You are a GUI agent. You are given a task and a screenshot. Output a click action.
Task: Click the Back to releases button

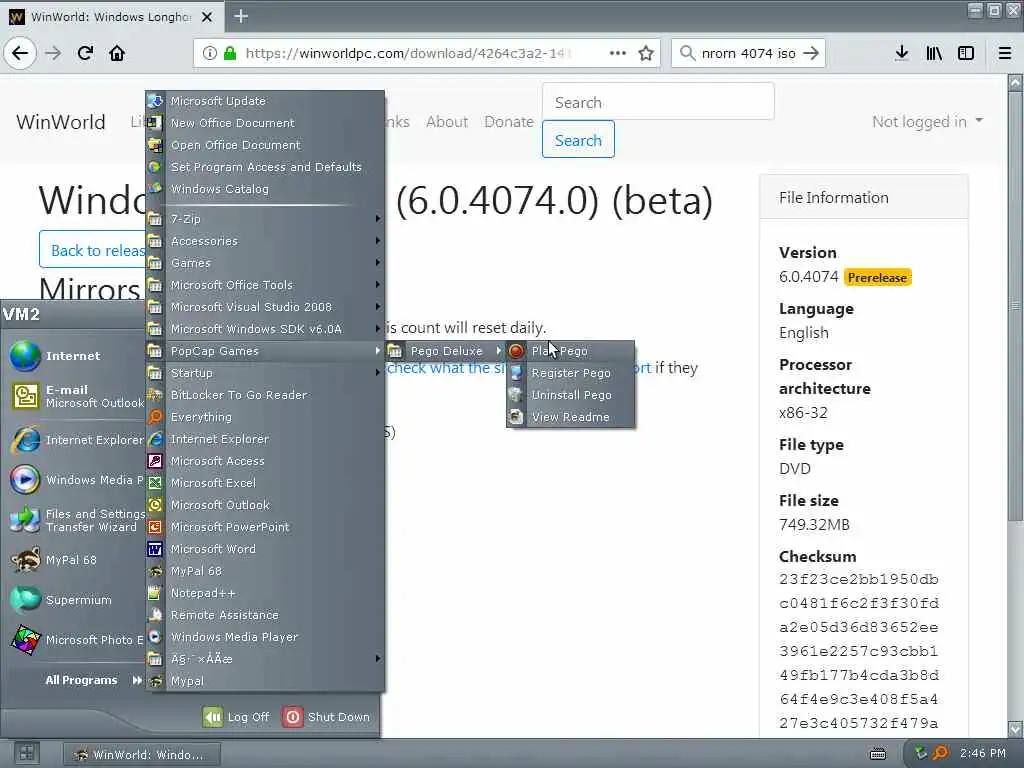(95, 250)
